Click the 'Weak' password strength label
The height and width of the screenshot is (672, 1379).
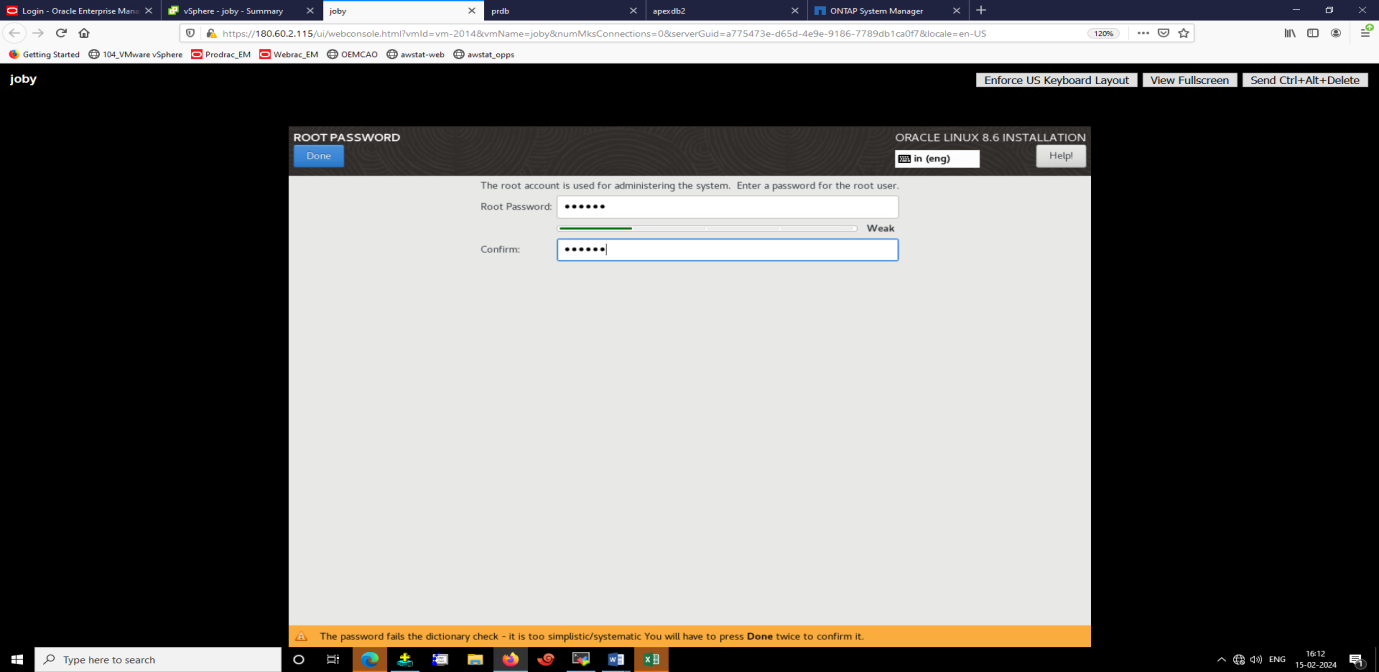[880, 228]
